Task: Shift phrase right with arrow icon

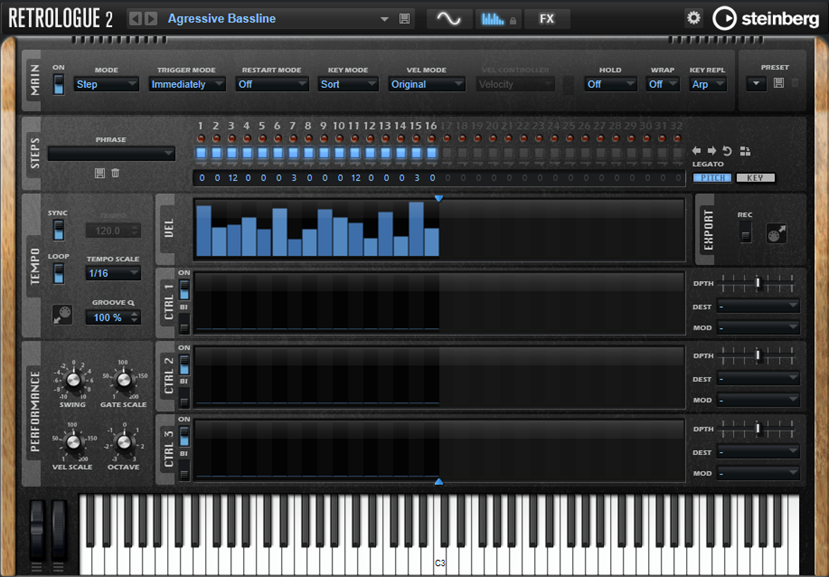Action: [712, 151]
